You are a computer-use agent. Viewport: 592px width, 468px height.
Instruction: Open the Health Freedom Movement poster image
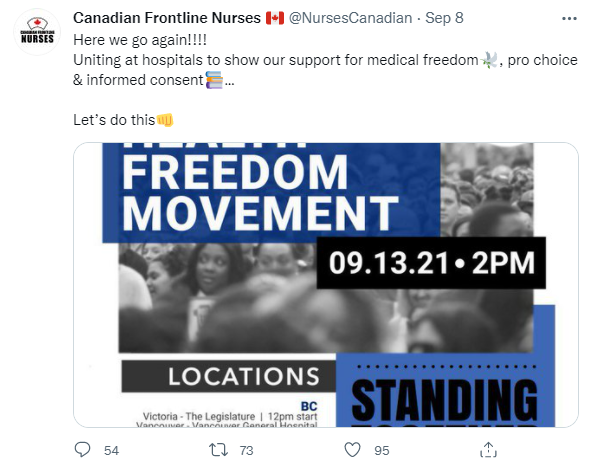pyautogui.click(x=326, y=285)
